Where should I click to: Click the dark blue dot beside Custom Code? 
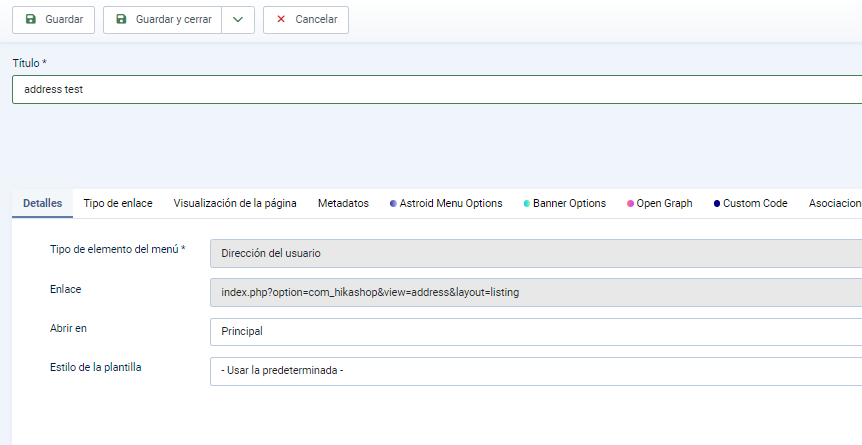[x=717, y=204]
